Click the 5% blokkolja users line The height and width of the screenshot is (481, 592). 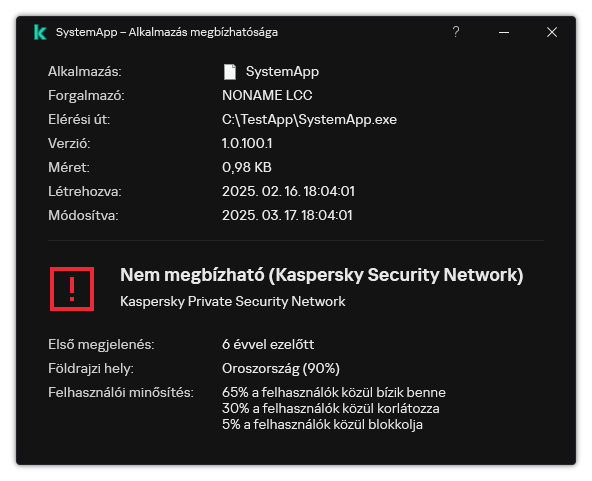click(x=322, y=425)
